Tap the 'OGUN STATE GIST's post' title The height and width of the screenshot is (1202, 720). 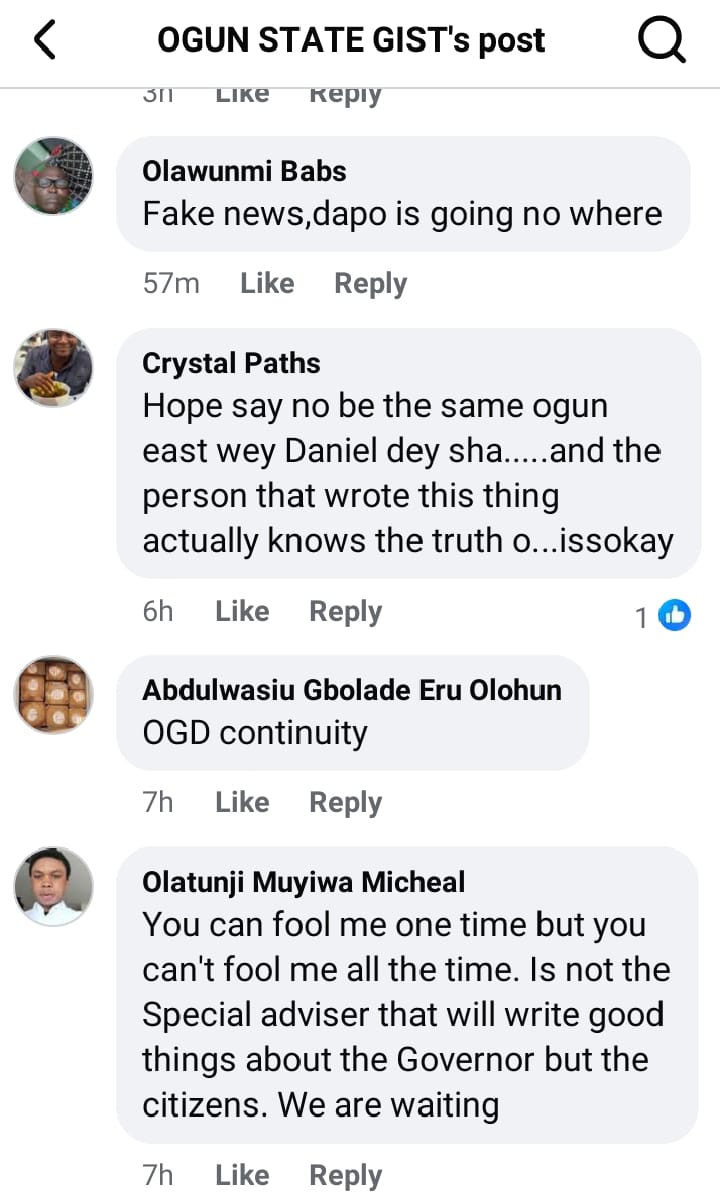click(x=351, y=41)
